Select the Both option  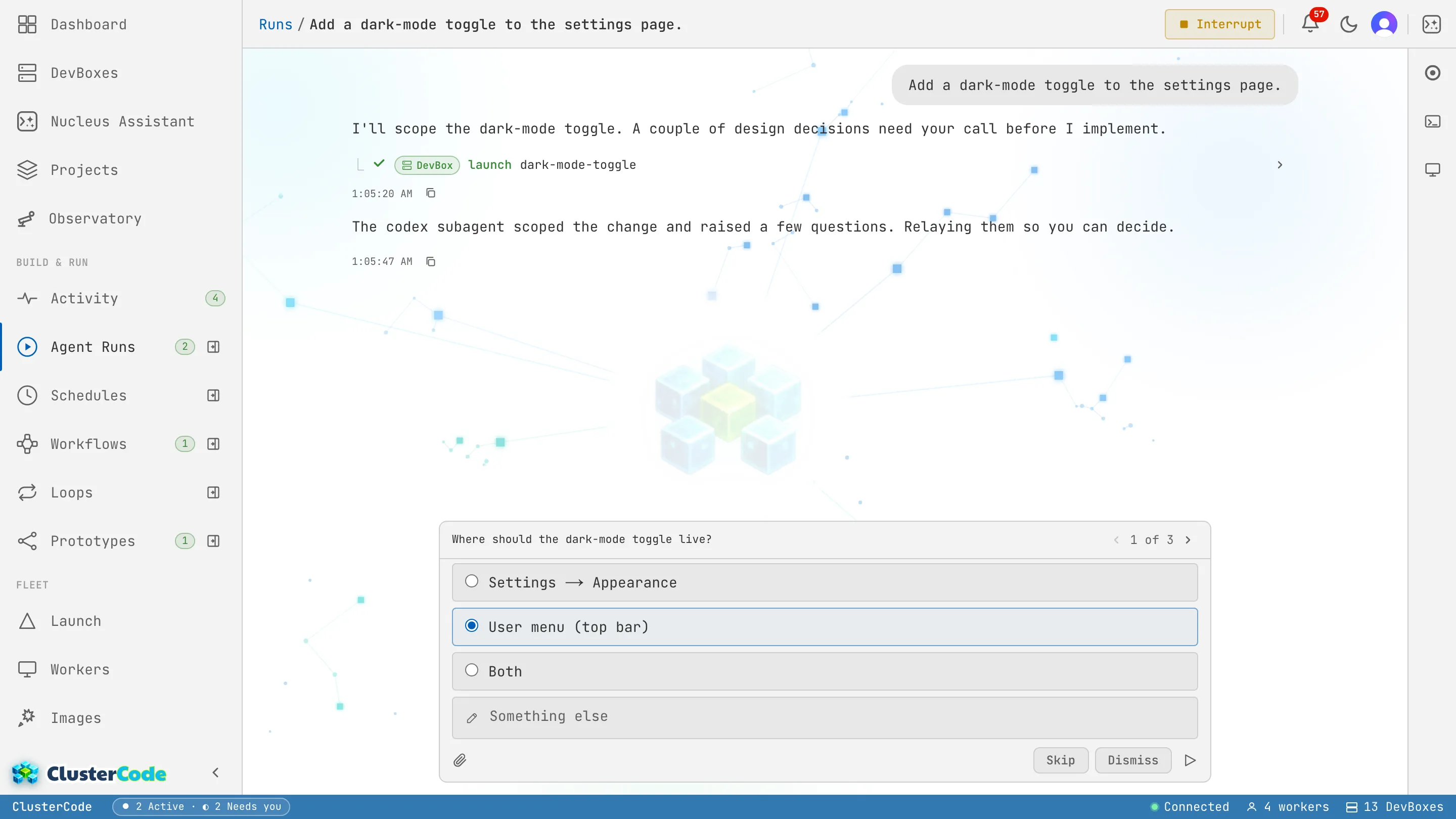825,671
